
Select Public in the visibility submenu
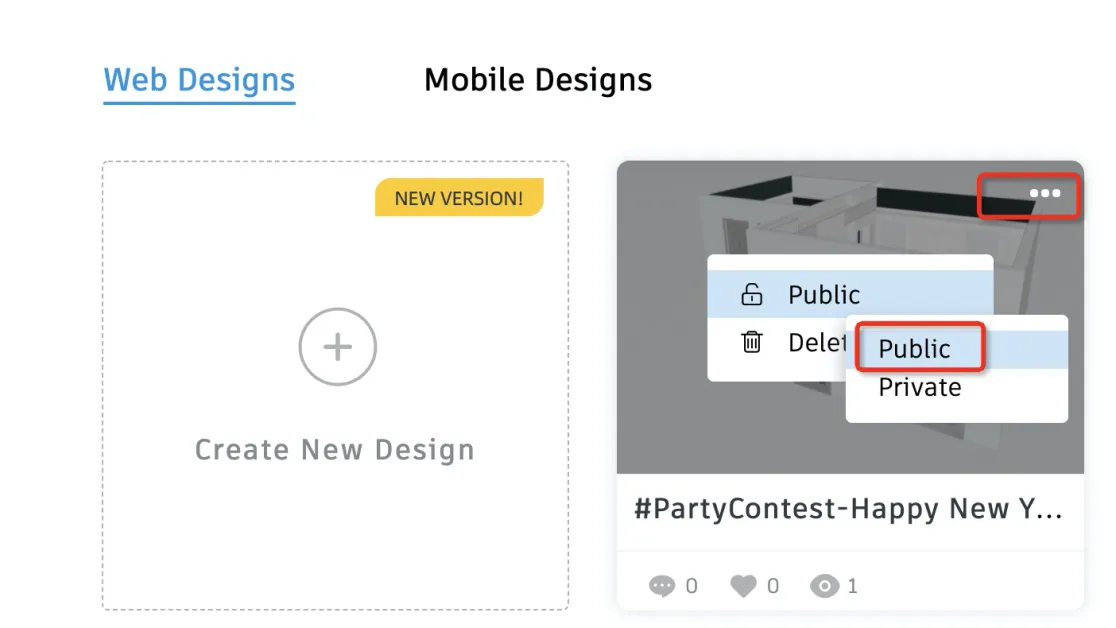[915, 349]
